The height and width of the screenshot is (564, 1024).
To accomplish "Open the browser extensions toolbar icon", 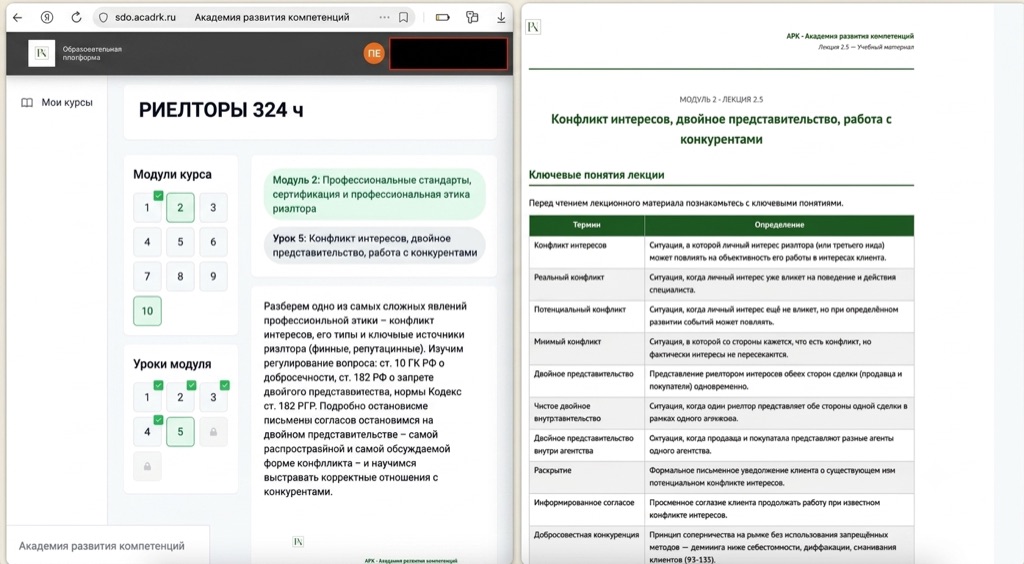I will [472, 18].
